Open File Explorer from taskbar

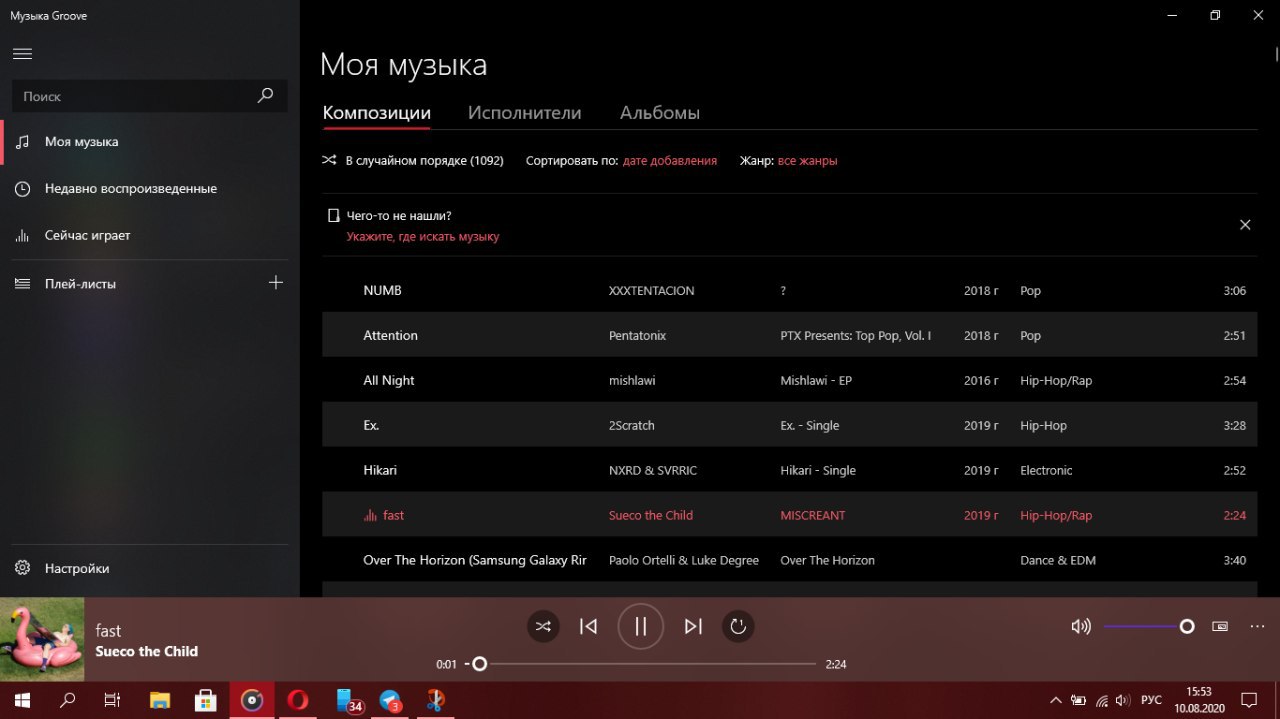coord(160,700)
